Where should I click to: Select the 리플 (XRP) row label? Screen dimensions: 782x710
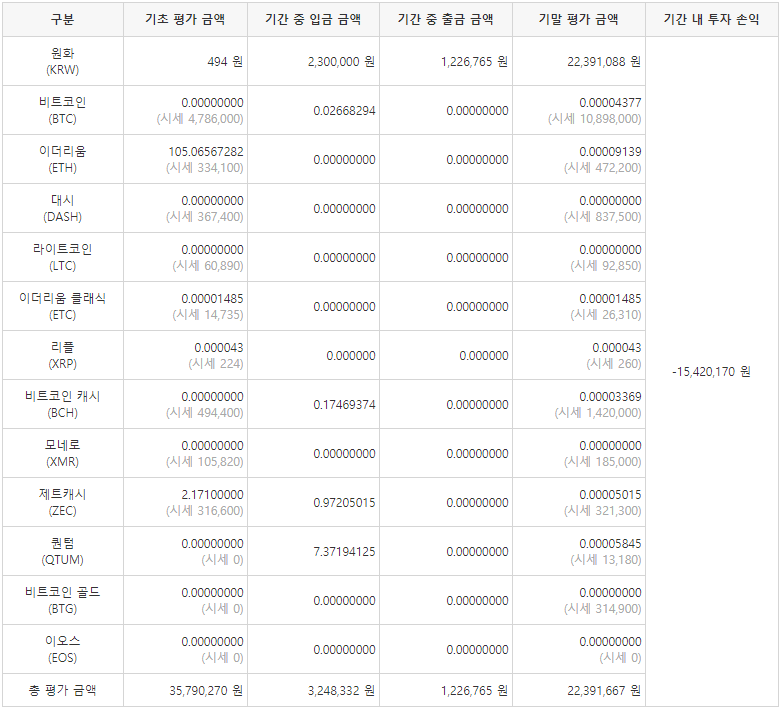pyautogui.click(x=62, y=355)
